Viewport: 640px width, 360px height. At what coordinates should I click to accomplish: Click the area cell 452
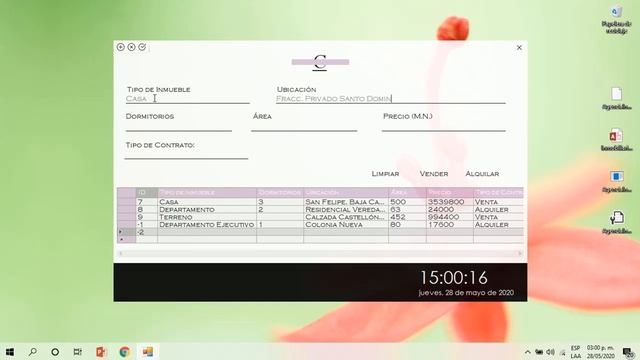point(407,217)
